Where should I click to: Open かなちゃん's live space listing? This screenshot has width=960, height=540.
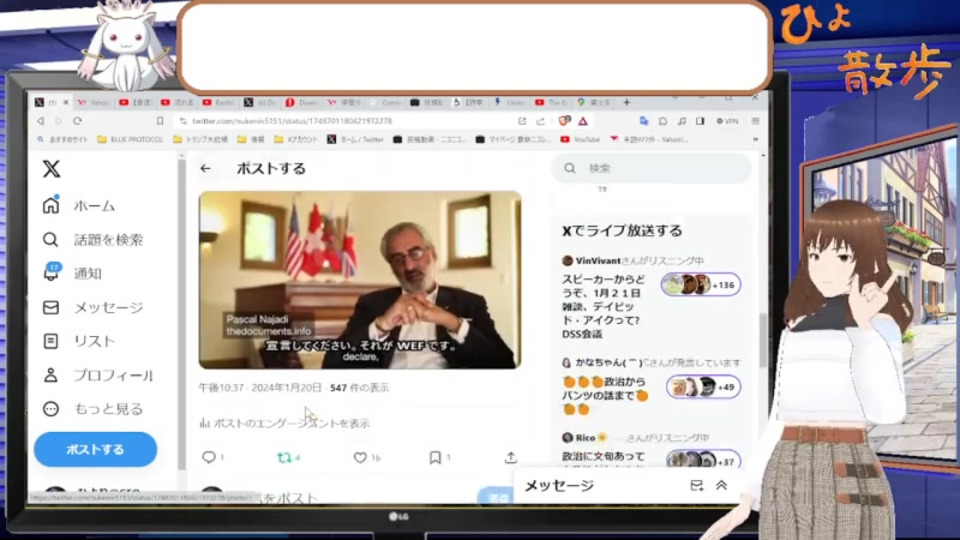[651, 386]
